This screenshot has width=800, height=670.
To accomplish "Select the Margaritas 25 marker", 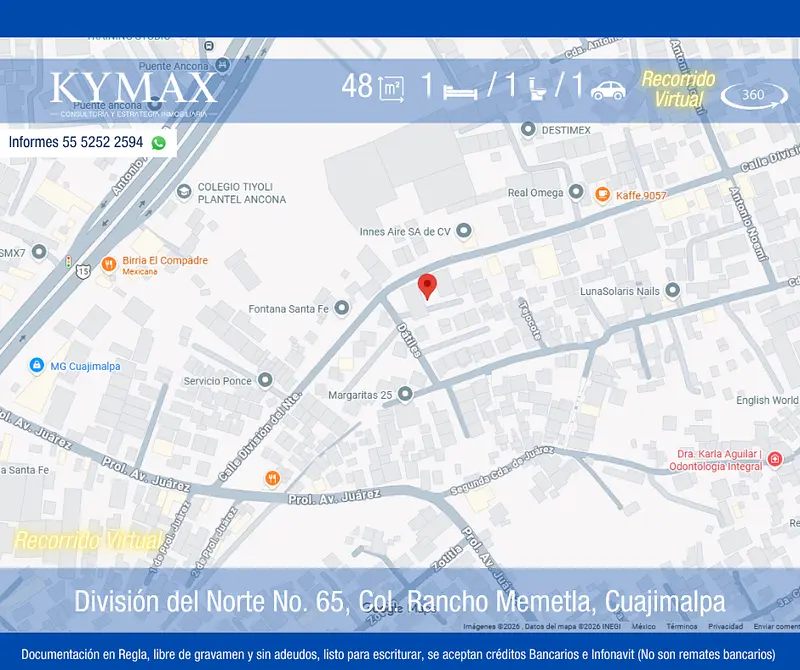I will tap(405, 394).
